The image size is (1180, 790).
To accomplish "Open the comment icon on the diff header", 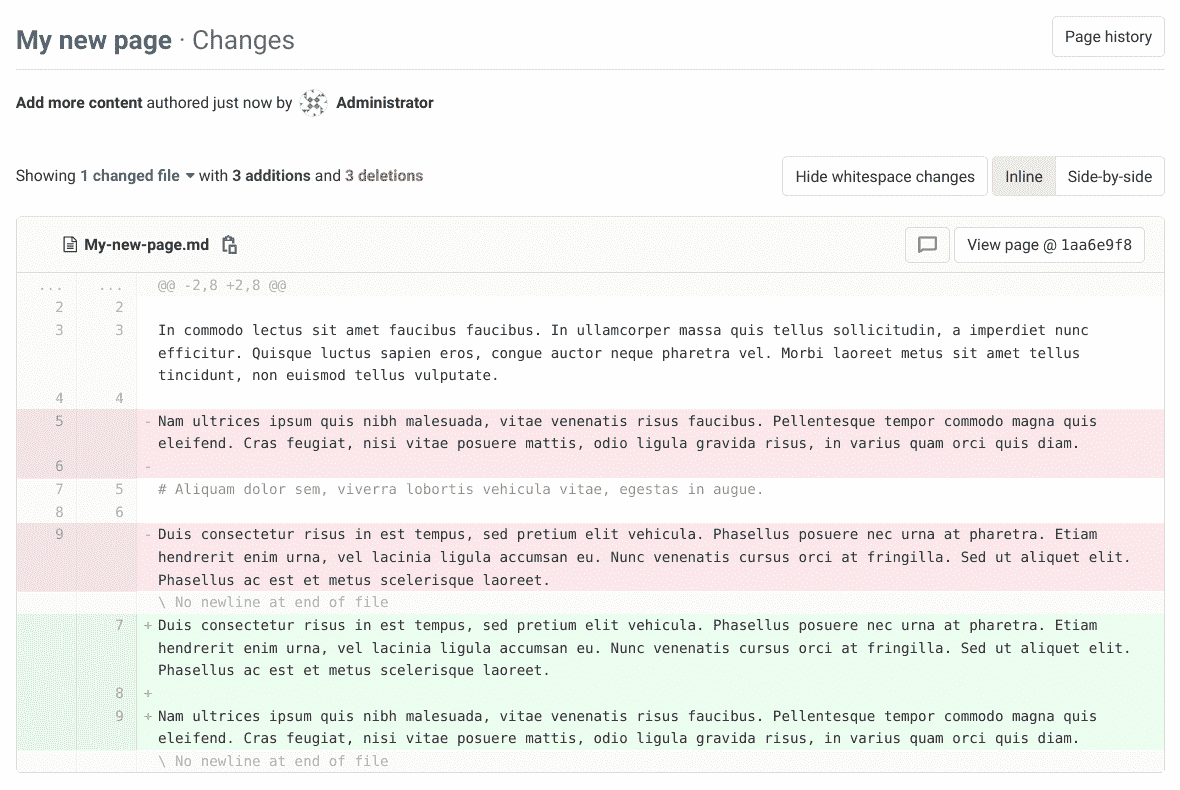I will [927, 244].
